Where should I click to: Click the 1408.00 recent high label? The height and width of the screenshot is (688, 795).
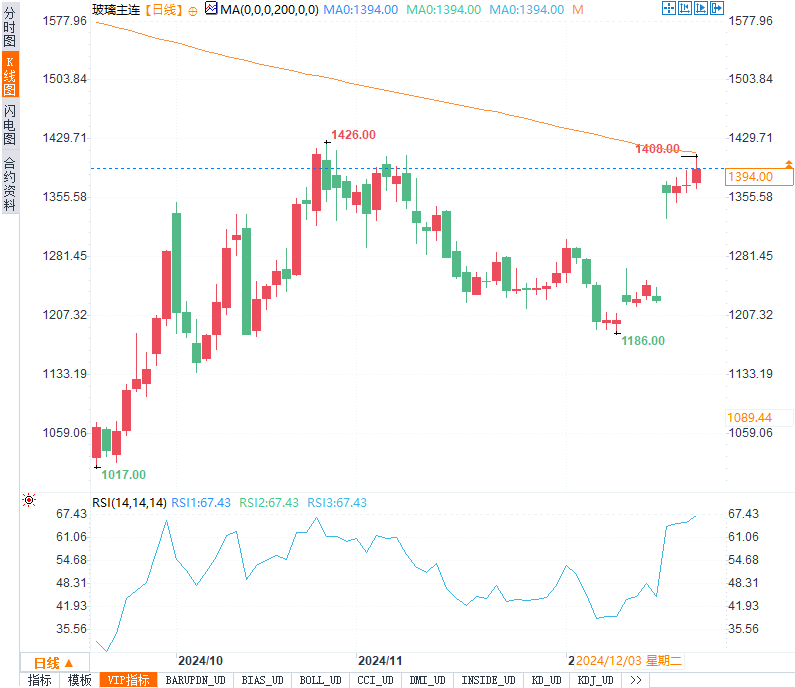click(657, 149)
